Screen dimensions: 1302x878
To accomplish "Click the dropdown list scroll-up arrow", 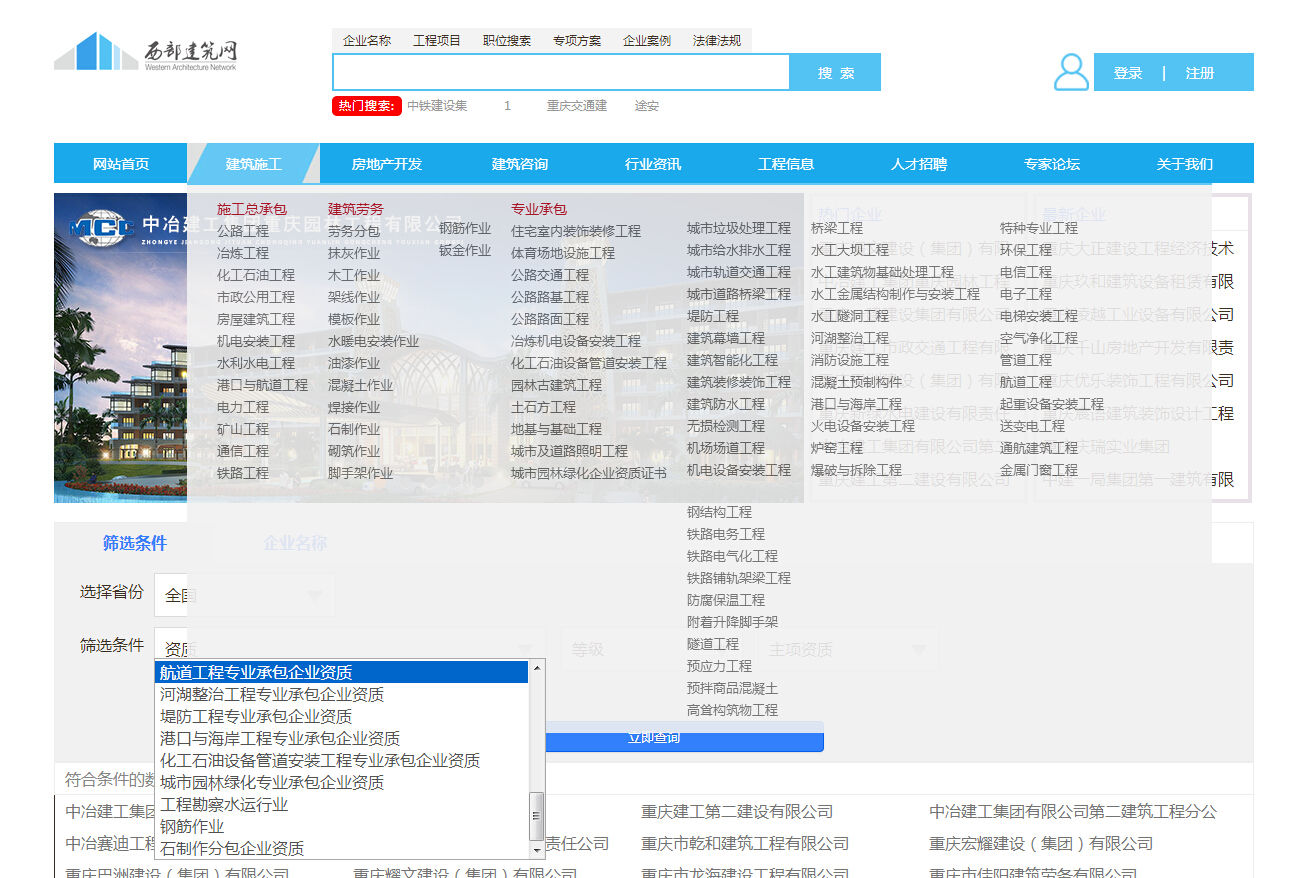I will [537, 668].
